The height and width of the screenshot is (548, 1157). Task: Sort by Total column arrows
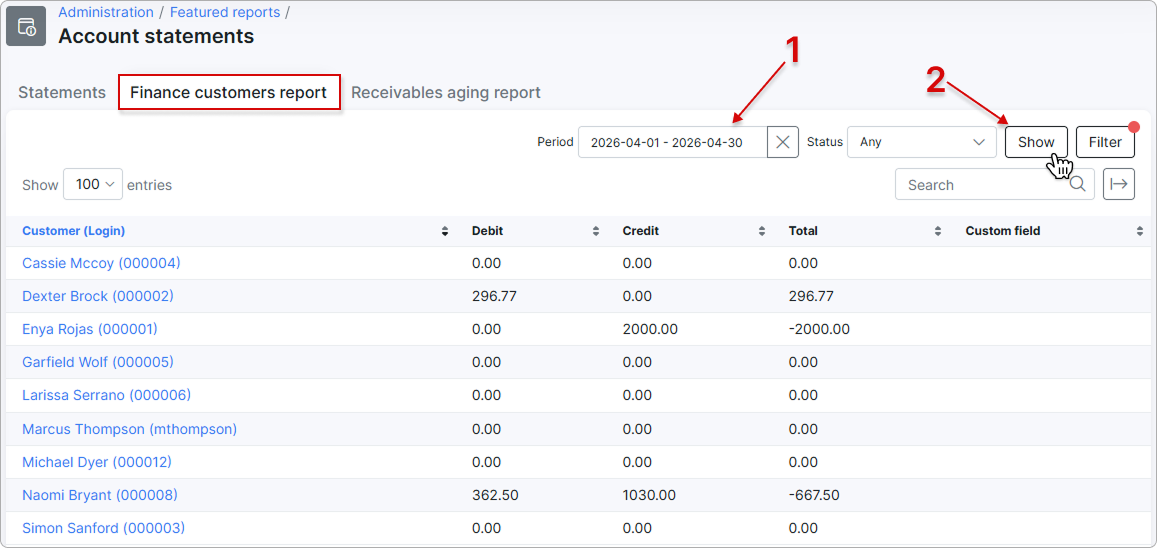pos(938,231)
